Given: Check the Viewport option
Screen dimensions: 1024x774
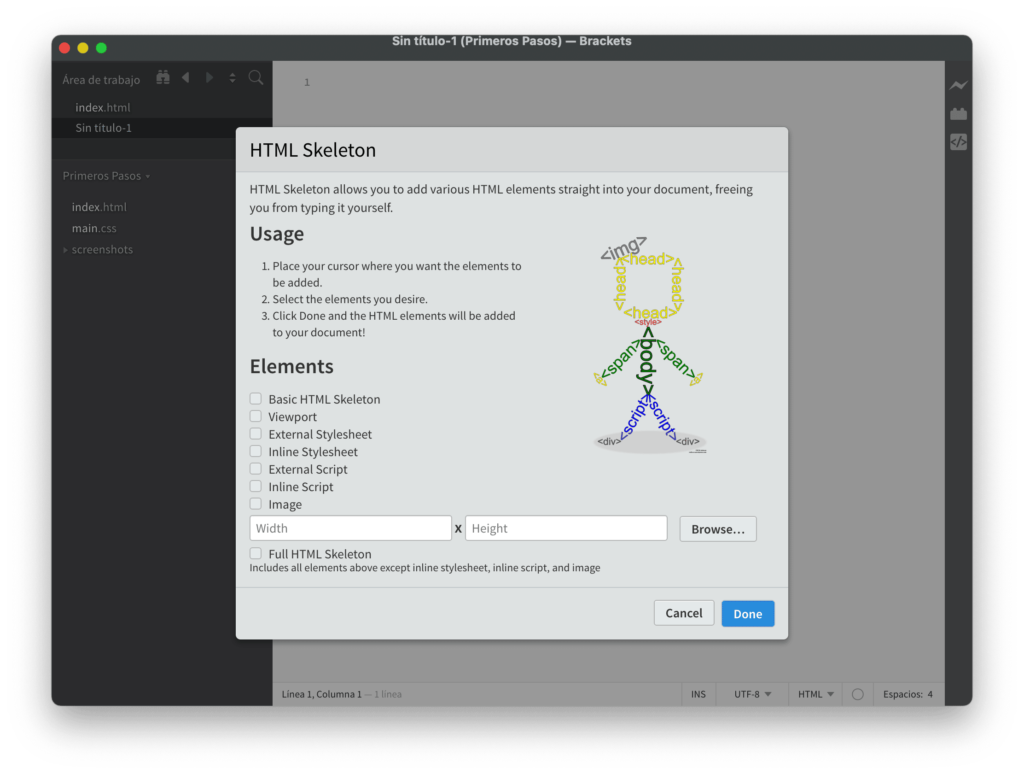Looking at the screenshot, I should click(255, 416).
